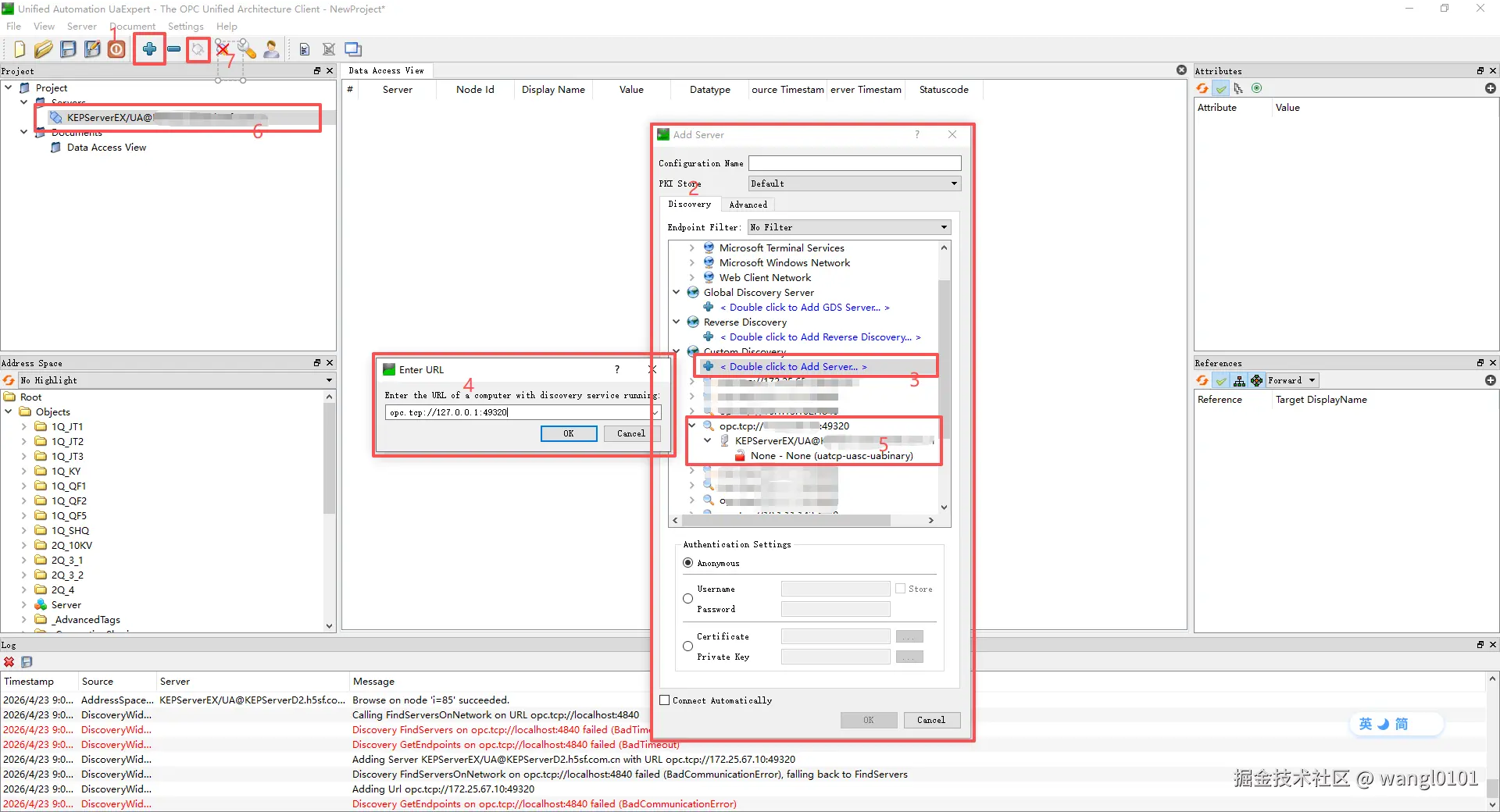Click the Message column header in Log
Viewport: 1500px width, 812px height.
(x=373, y=681)
